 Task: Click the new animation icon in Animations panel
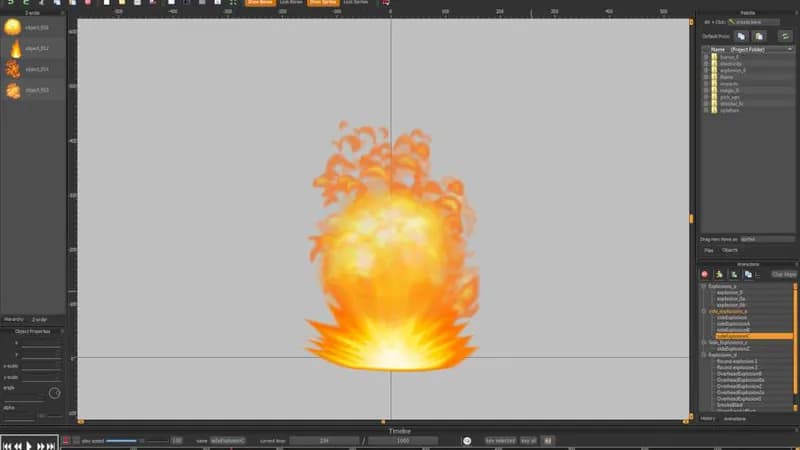(734, 274)
